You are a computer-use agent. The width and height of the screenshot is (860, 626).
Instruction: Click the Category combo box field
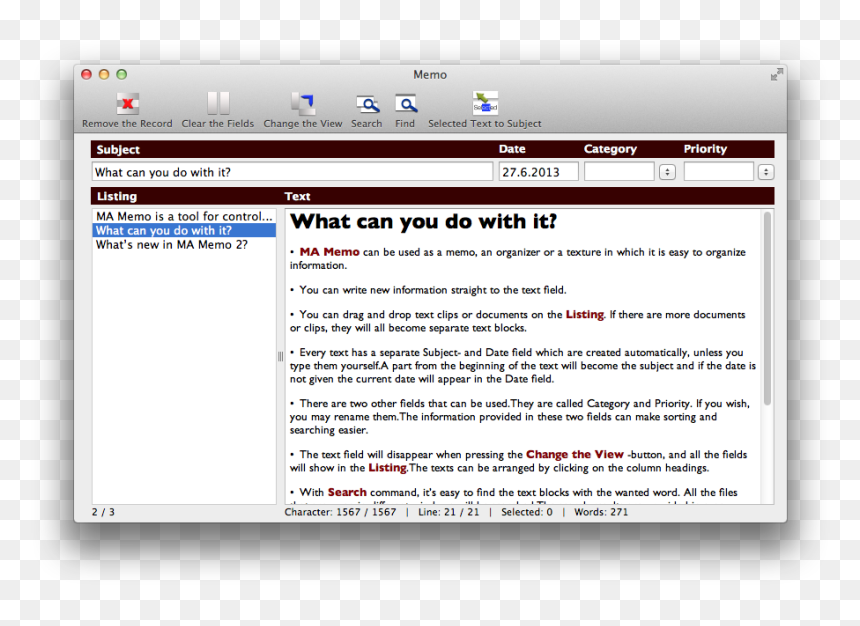click(619, 172)
